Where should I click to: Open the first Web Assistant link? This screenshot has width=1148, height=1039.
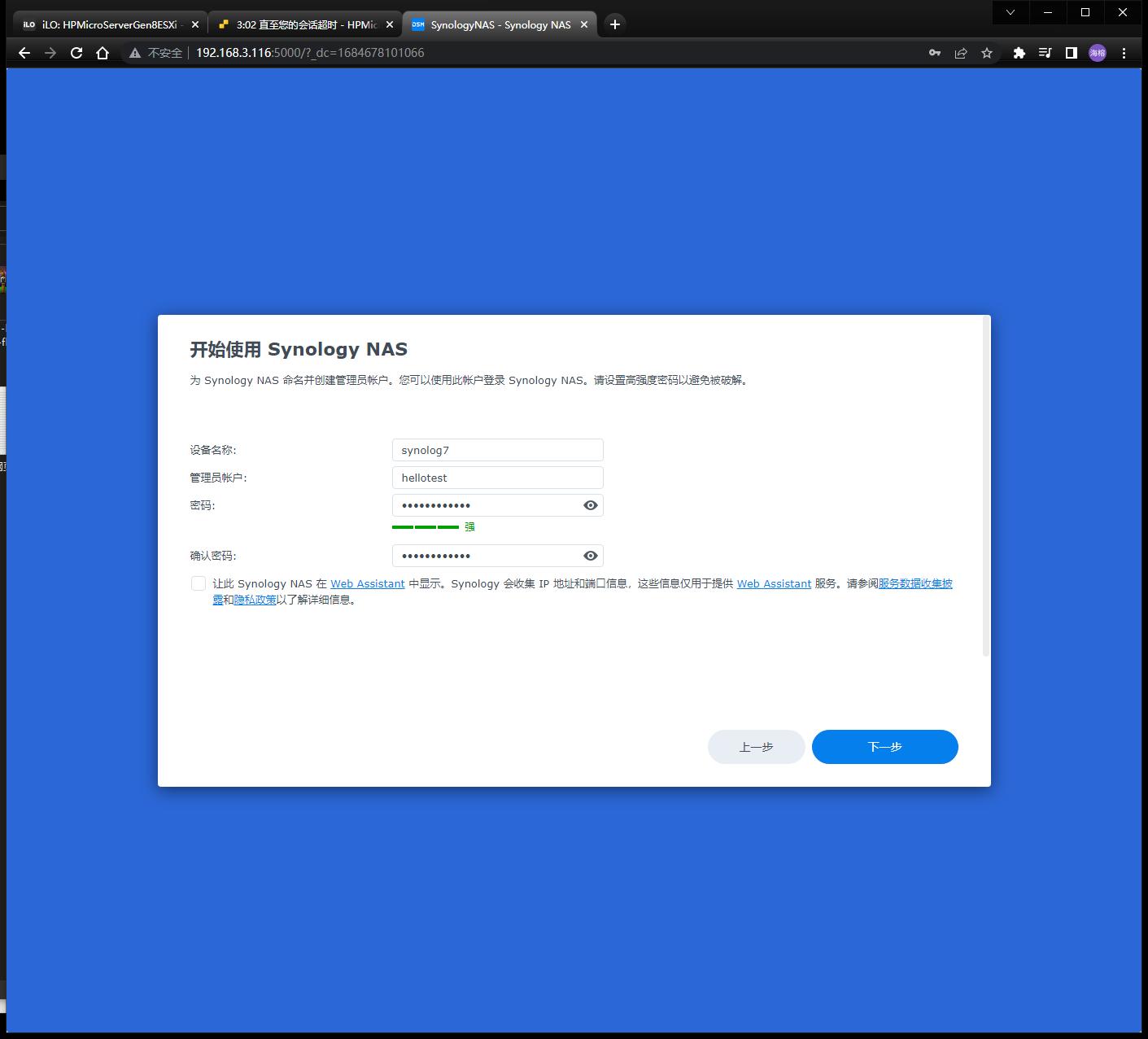368,583
